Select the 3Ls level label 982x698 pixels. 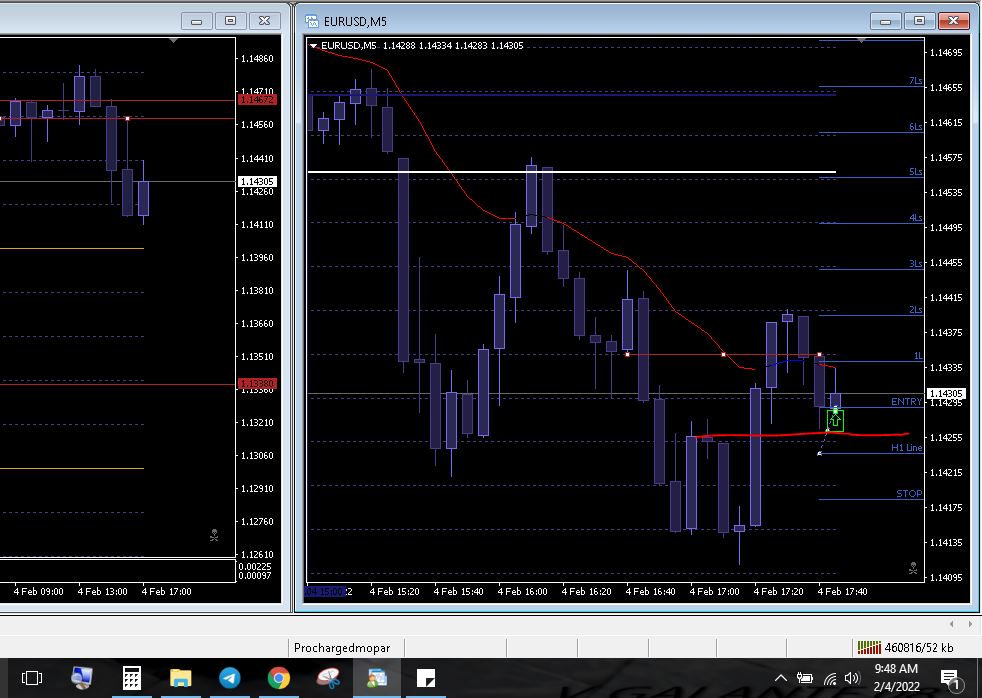(x=915, y=264)
